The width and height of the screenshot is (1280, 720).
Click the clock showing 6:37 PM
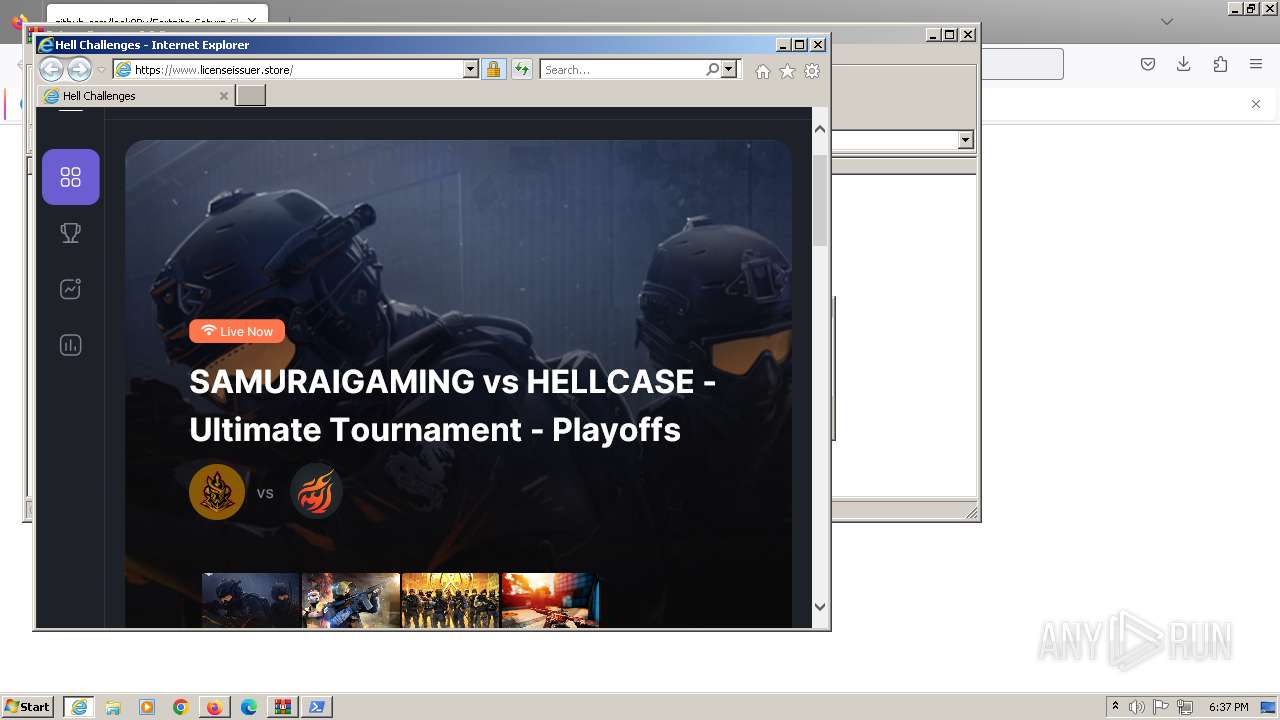pos(1228,707)
